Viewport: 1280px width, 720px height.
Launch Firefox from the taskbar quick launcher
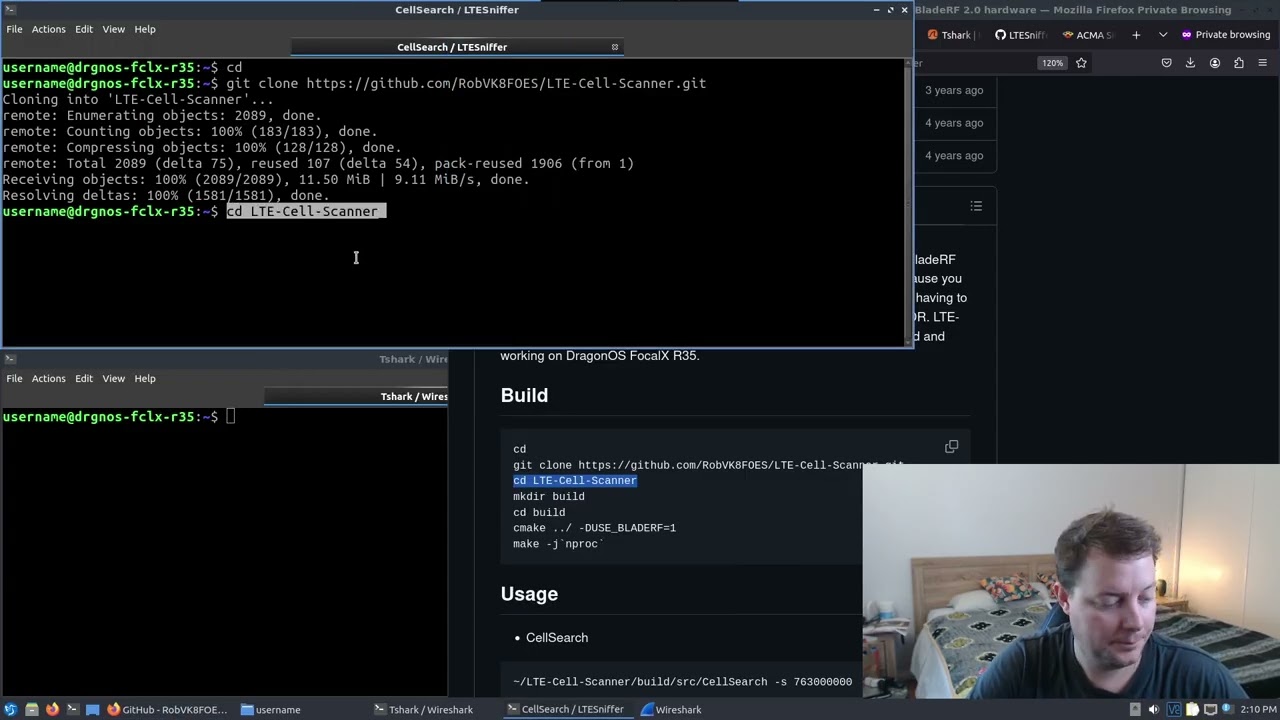tap(52, 710)
